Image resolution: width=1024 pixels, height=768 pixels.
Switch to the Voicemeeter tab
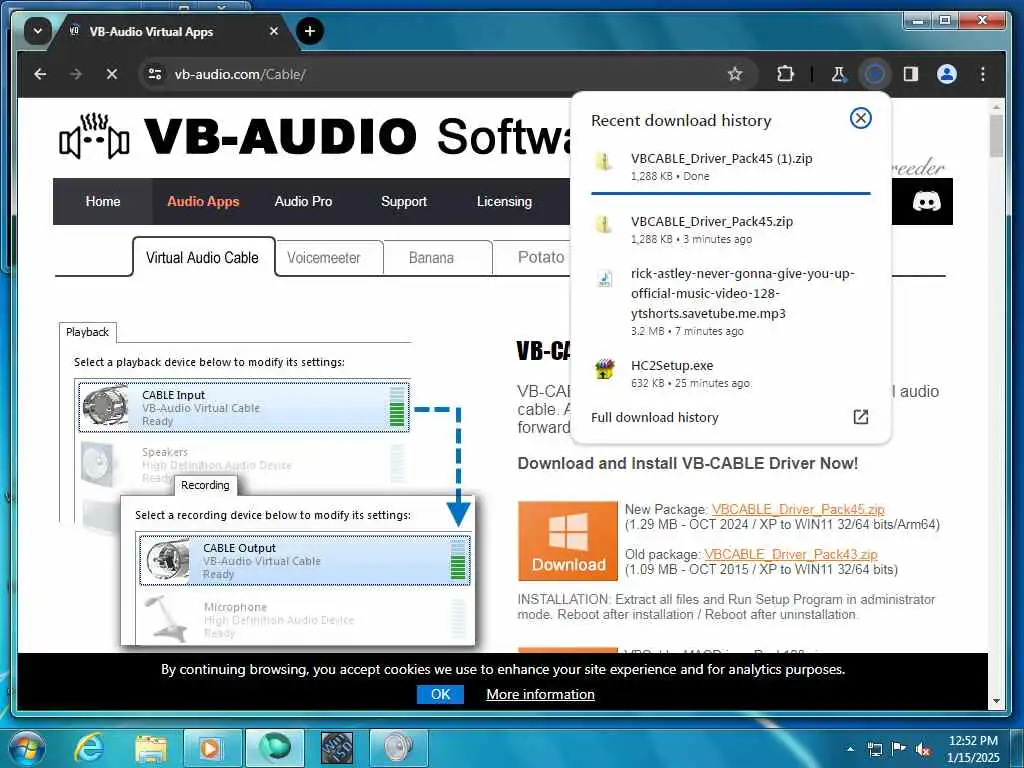pyautogui.click(x=324, y=258)
